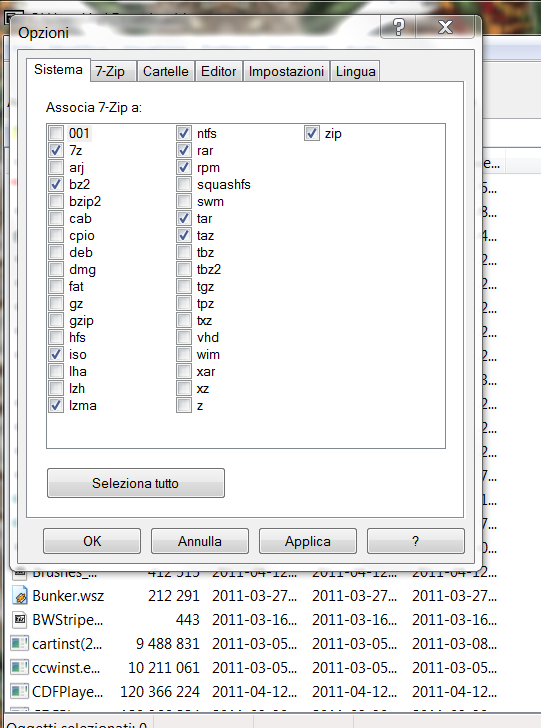
Task: Check the vhd checkbox
Action: [x=184, y=338]
